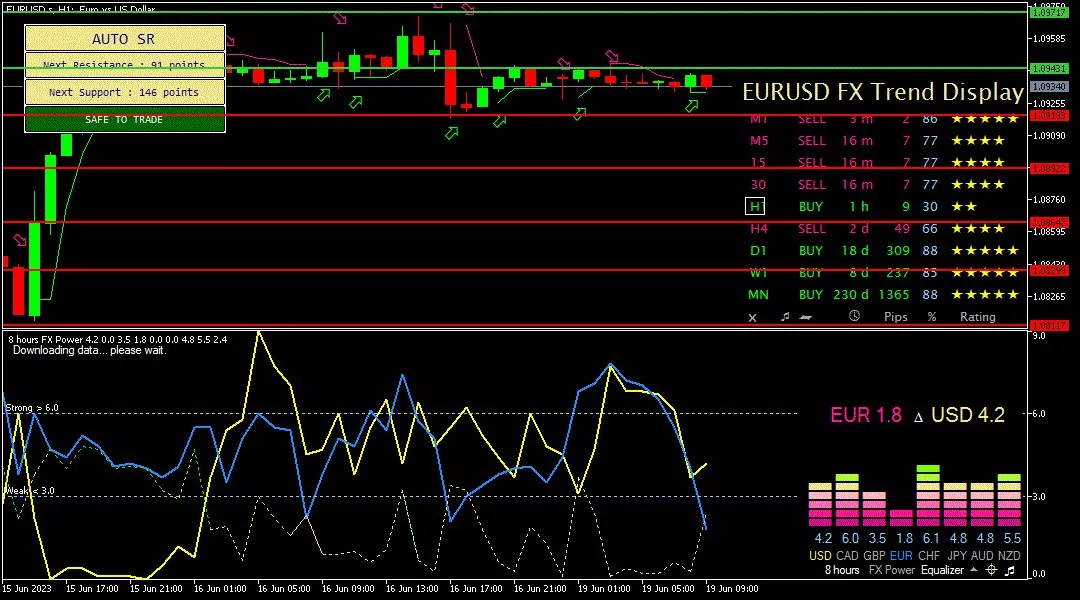Click Next Support : 146 points box
Screen dimensions: 1080x600
point(125,92)
